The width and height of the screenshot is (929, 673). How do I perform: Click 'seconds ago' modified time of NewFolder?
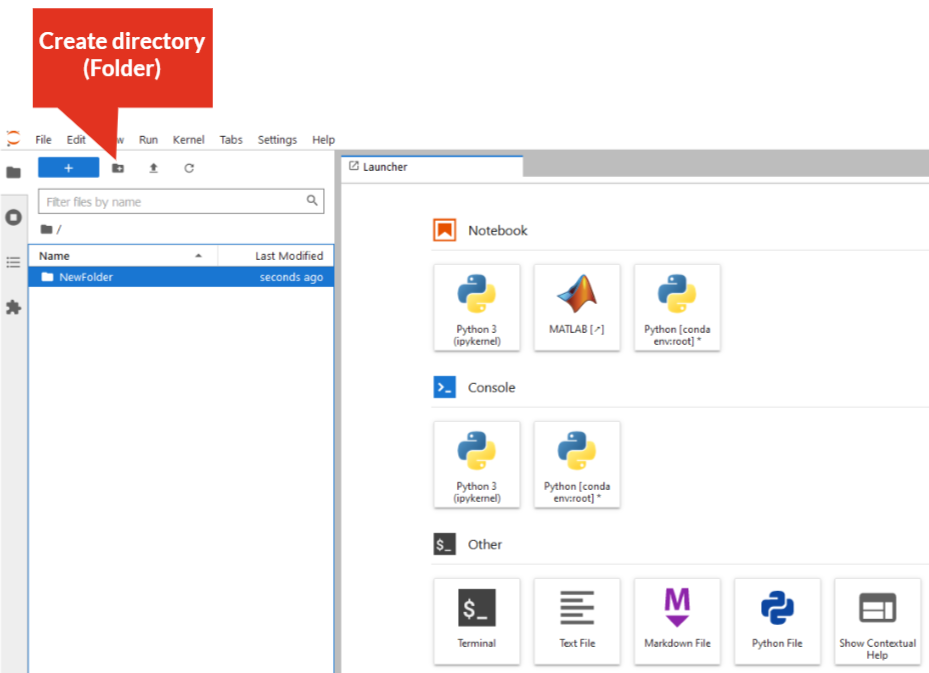point(291,277)
